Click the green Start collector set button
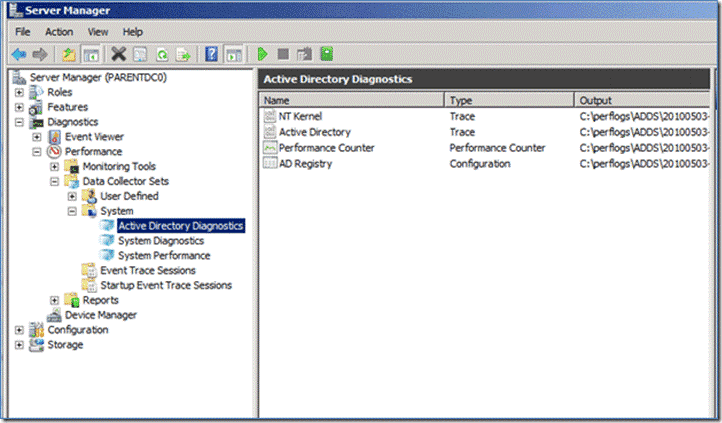The height and width of the screenshot is (423, 722). pos(263,54)
